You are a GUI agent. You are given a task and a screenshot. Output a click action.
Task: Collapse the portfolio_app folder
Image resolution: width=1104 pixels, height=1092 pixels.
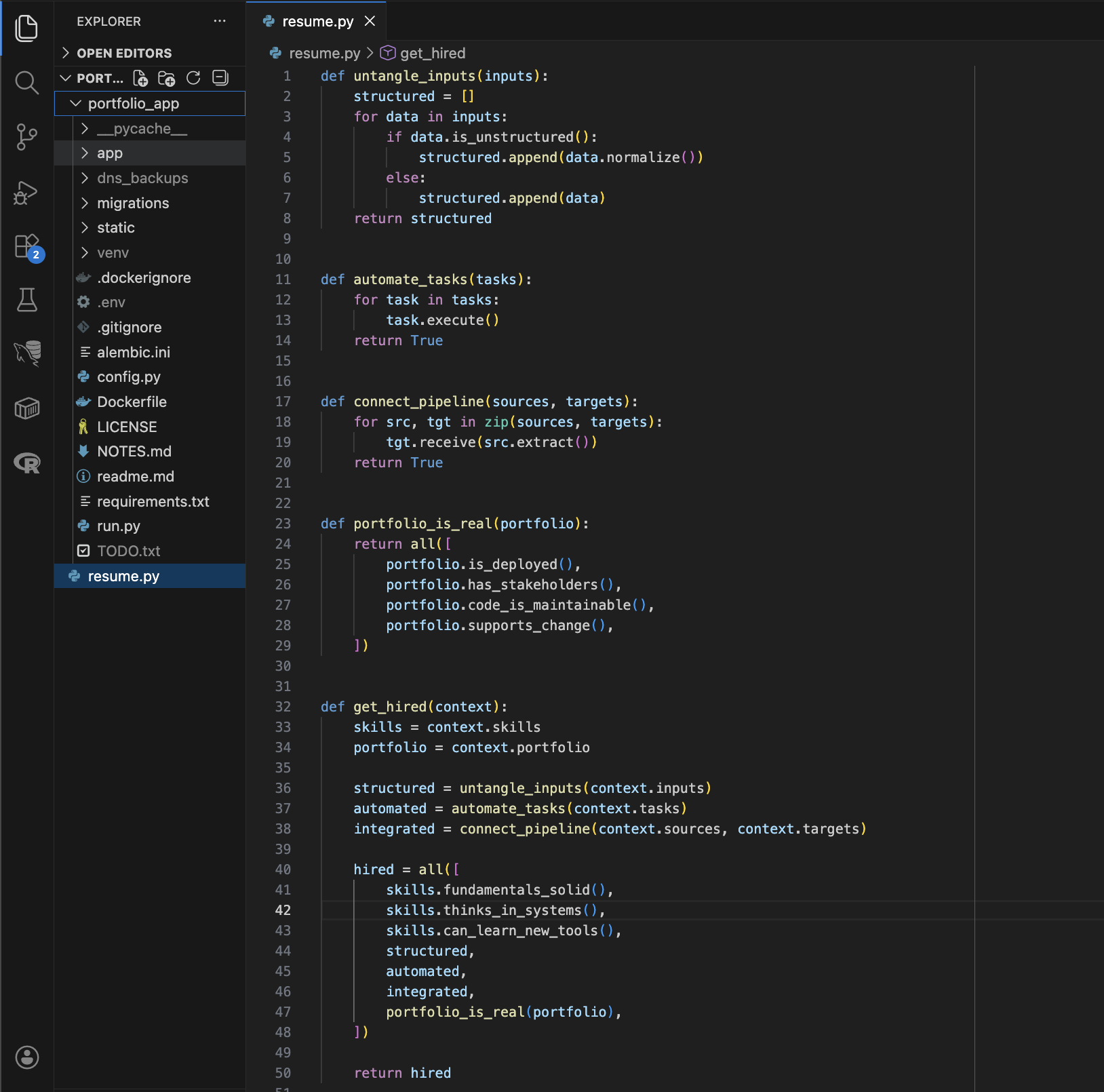[x=133, y=104]
